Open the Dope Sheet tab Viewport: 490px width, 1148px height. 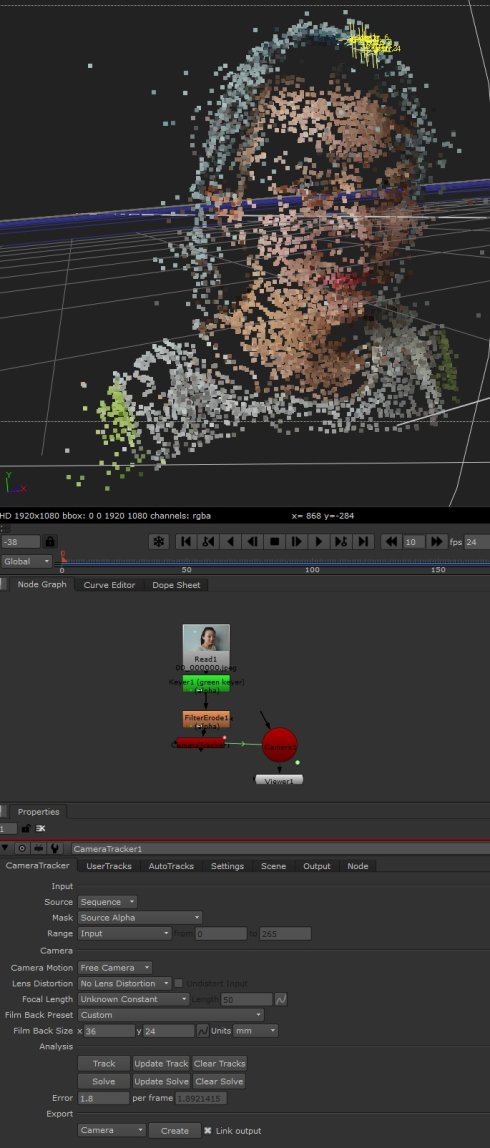point(176,585)
